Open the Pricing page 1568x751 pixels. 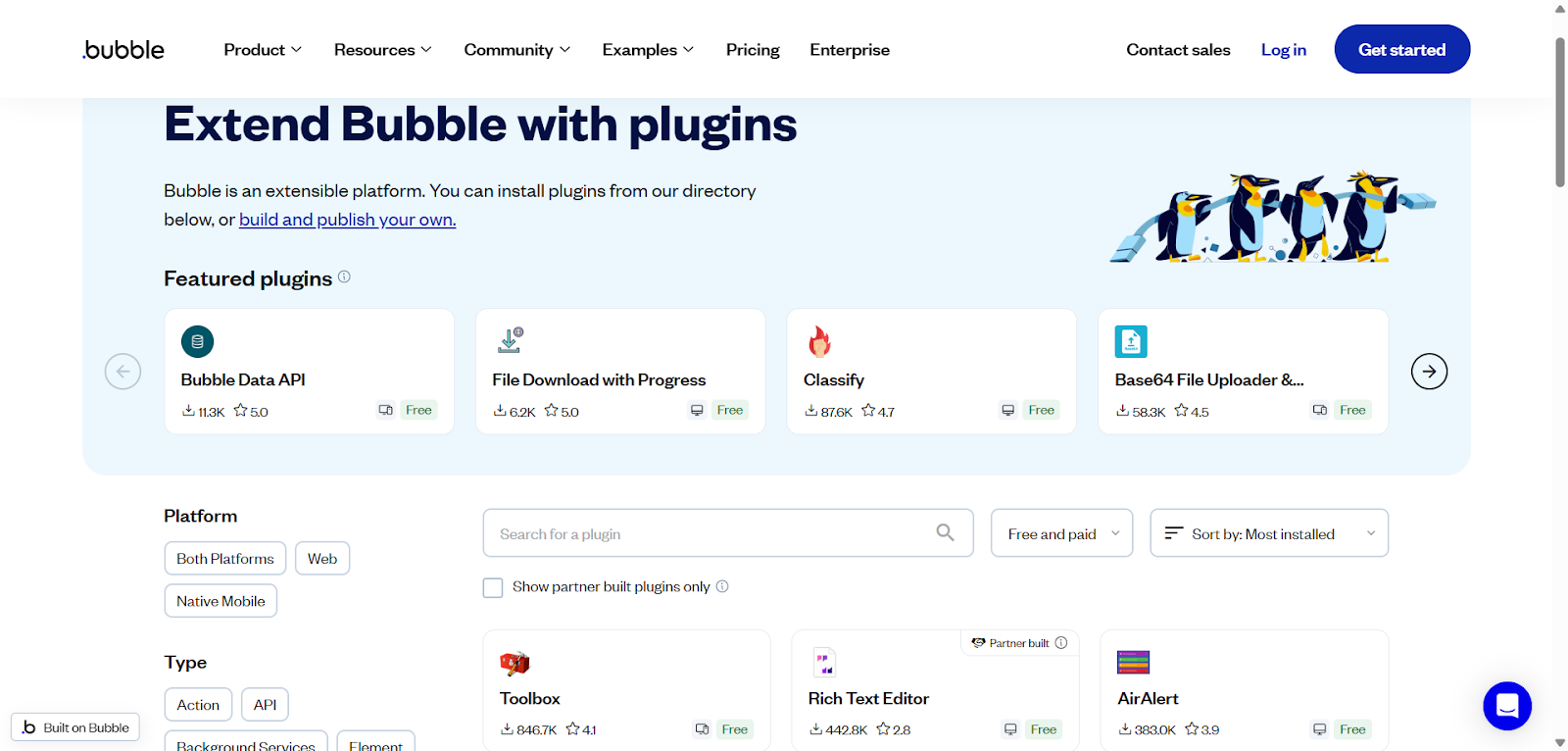coord(753,50)
